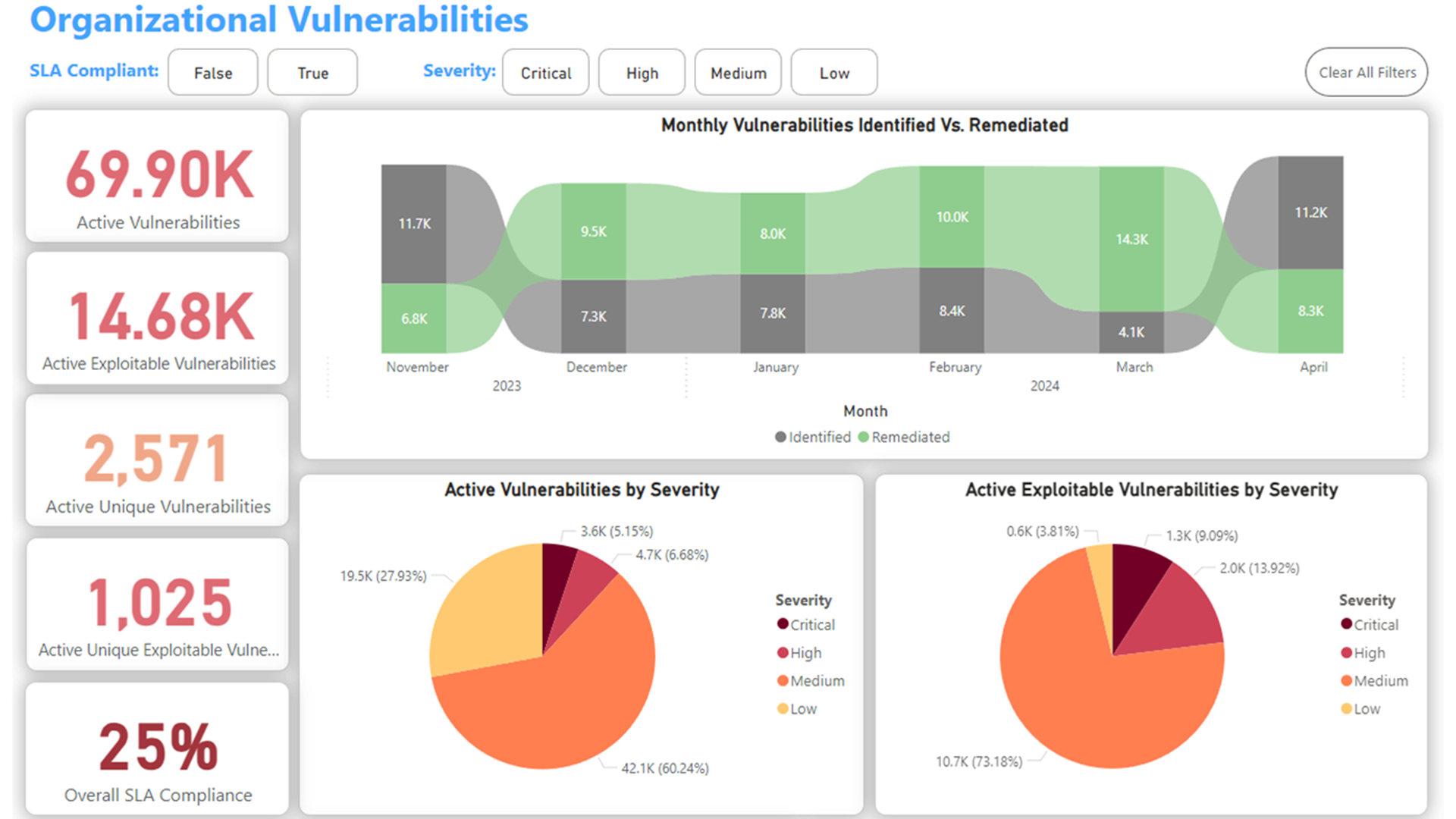Select Critical legend dot in Active Vulnerabilities pie

click(x=783, y=624)
